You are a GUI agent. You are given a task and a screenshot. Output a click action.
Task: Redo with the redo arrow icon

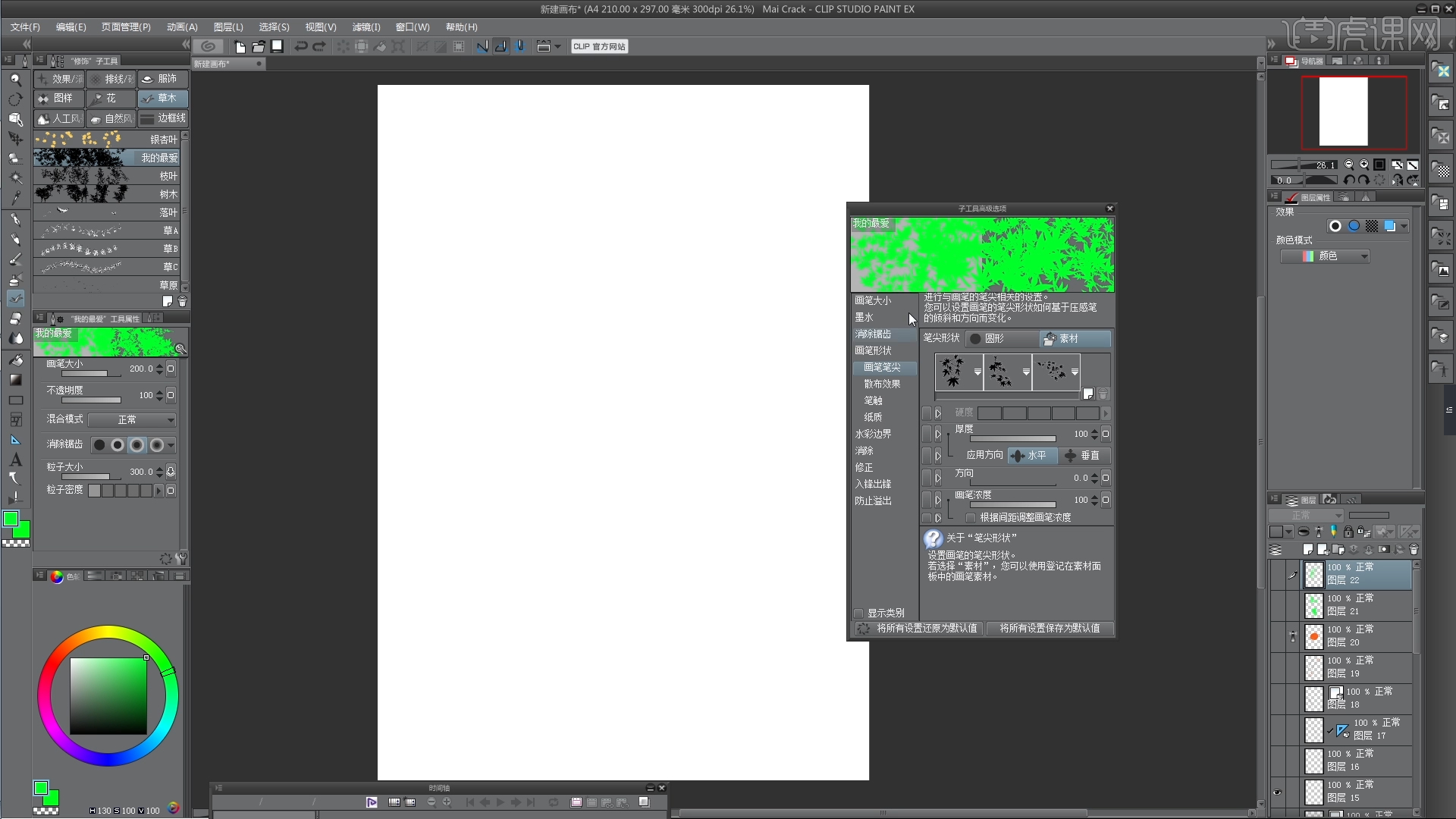319,47
